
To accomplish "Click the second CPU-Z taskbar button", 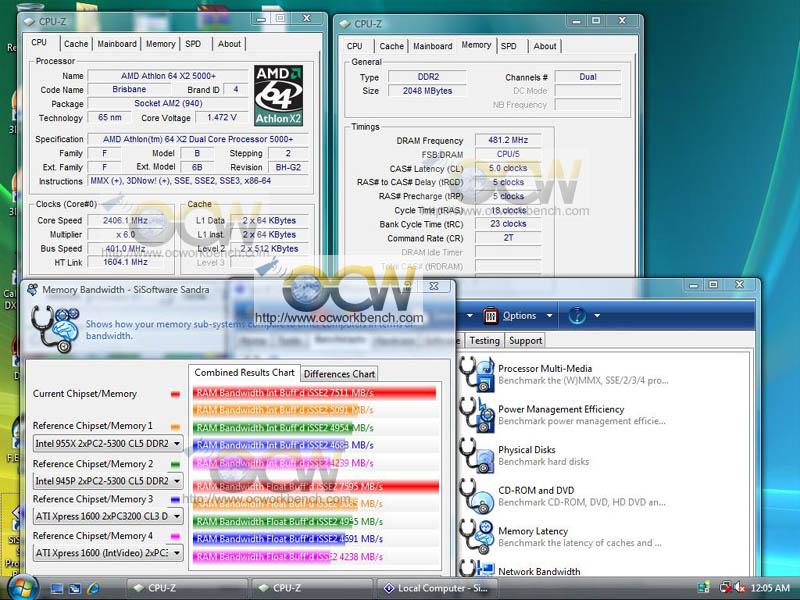I will click(311, 588).
